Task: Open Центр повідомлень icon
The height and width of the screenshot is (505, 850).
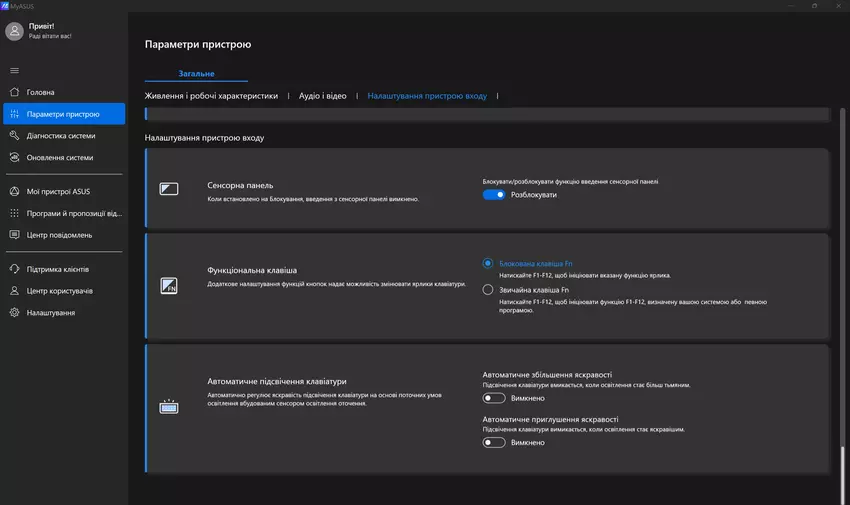Action: [14, 235]
